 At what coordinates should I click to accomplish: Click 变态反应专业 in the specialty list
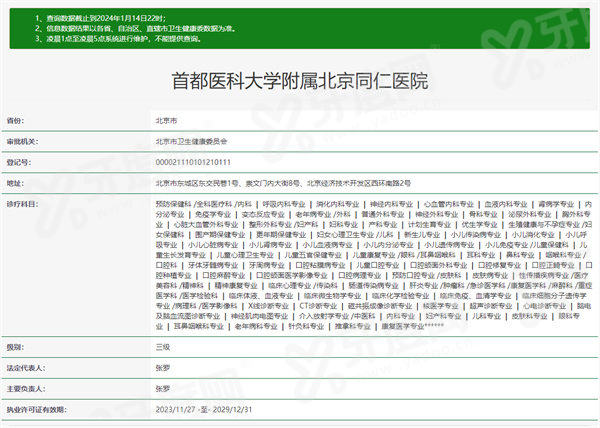(263, 214)
